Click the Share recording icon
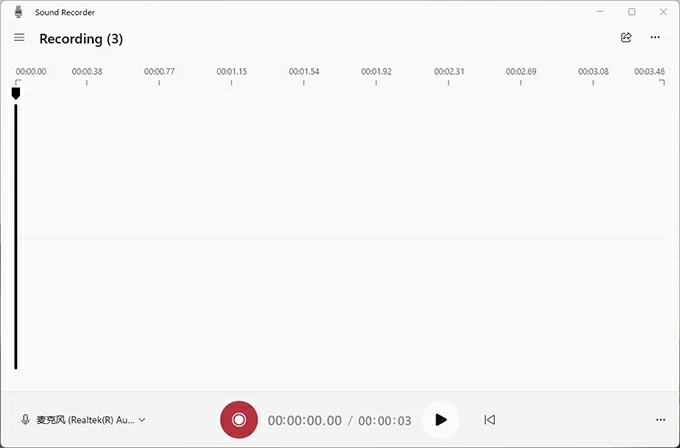This screenshot has height=448, width=680. click(626, 38)
